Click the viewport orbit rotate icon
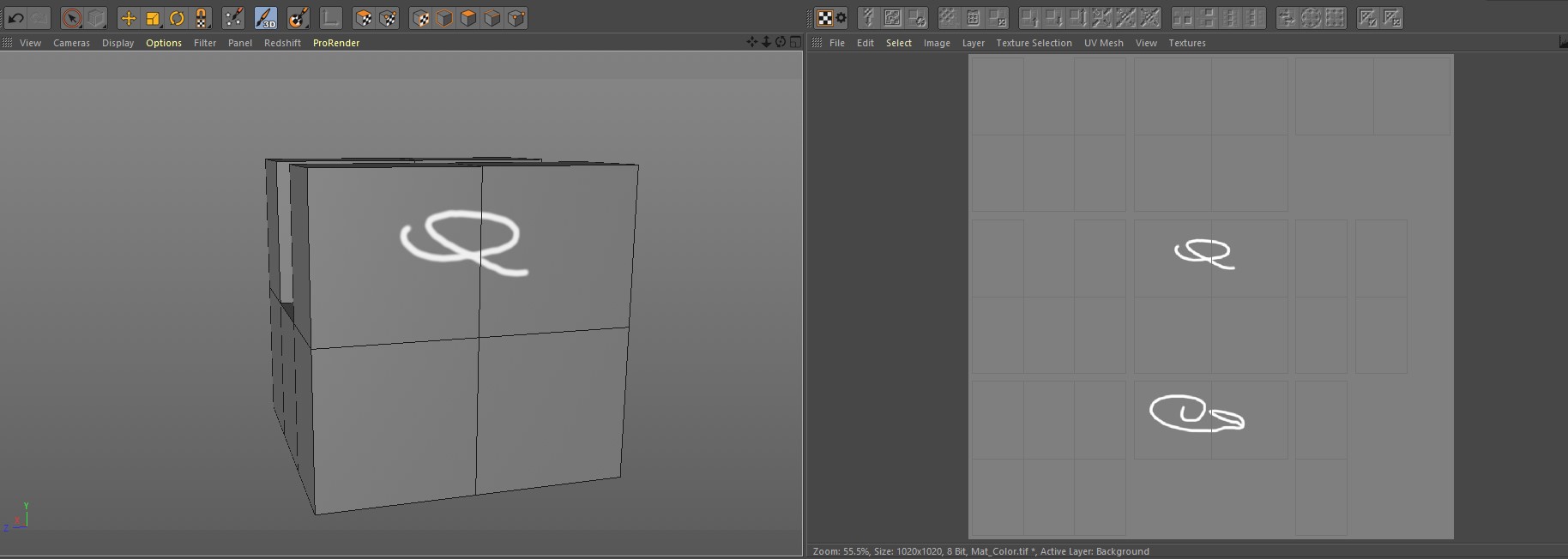This screenshot has height=559, width=1568. coord(781,42)
